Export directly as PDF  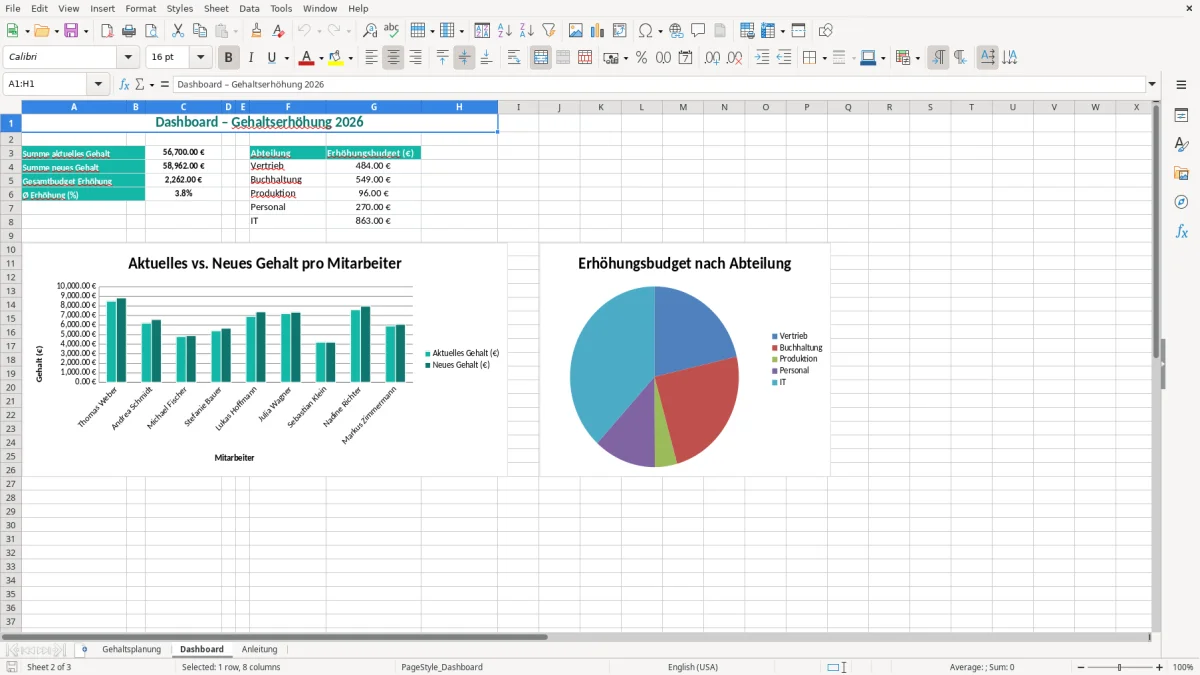[x=107, y=31]
